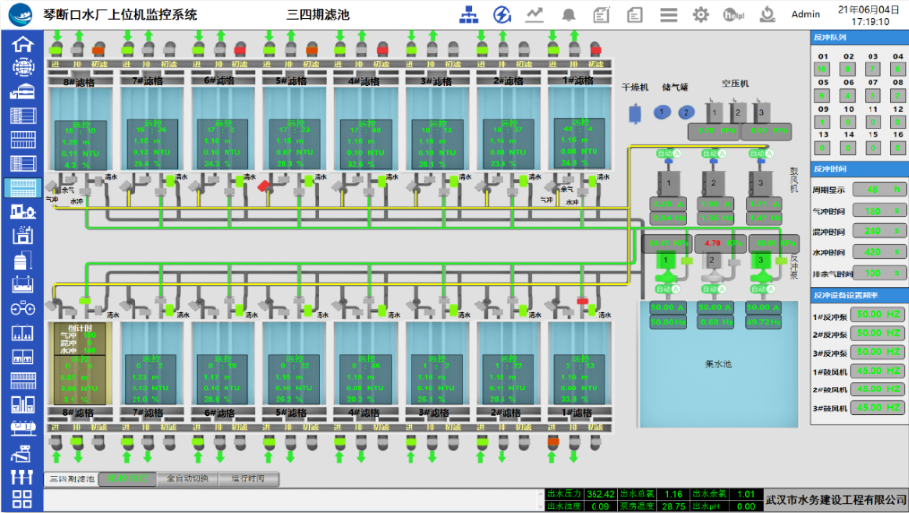Click the grid icon at the sidebar bottom
The height and width of the screenshot is (513, 909).
pos(21,499)
